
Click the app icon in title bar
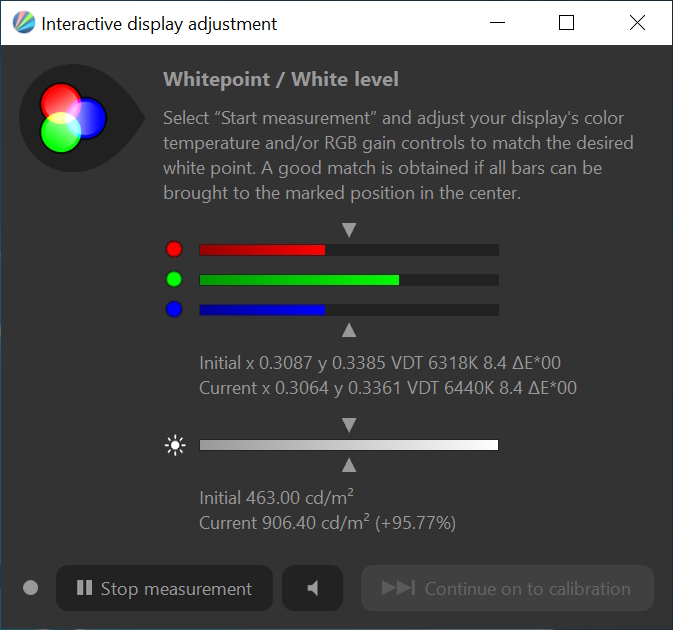click(24, 23)
